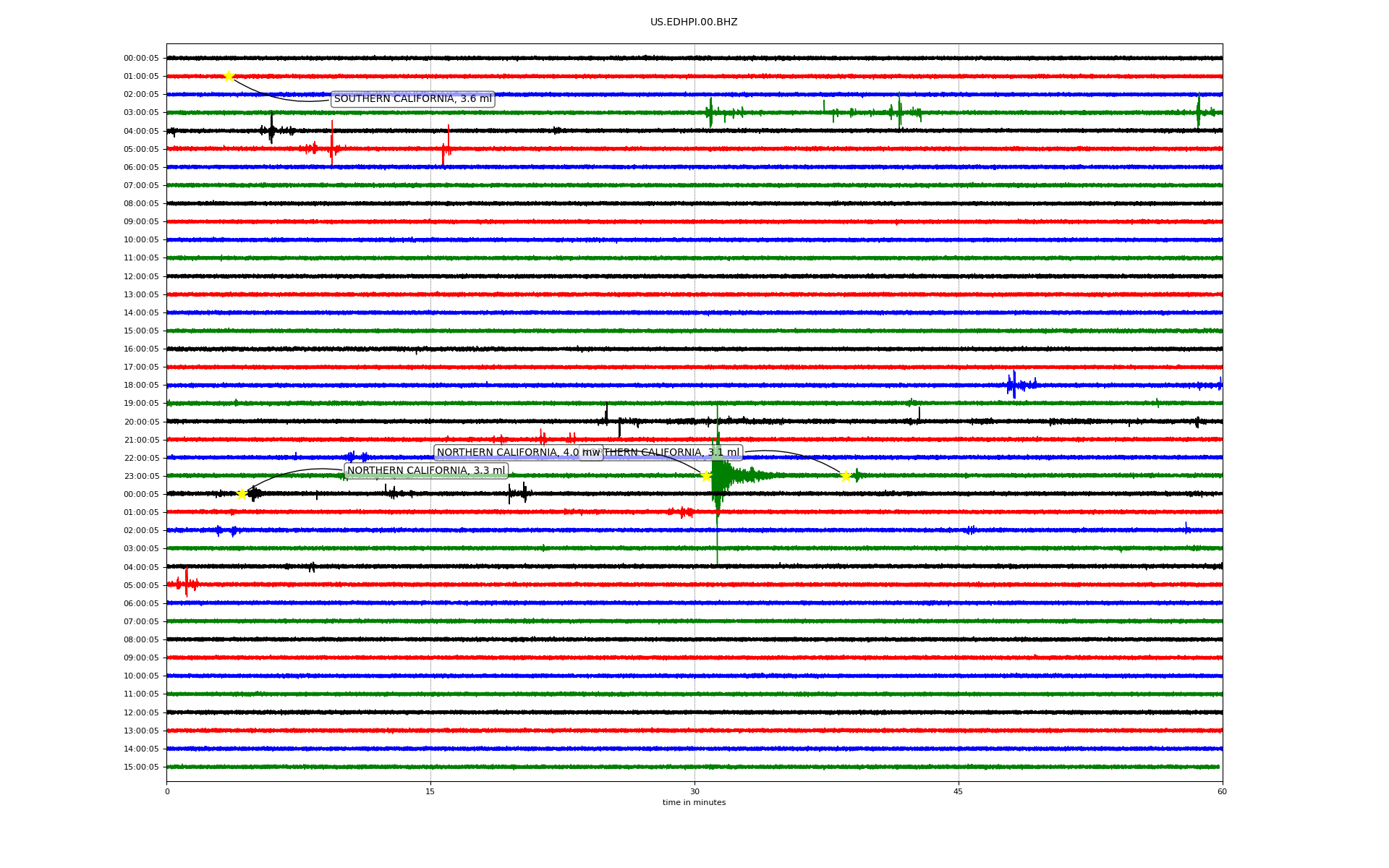Click the US.EDHPI.00.BHZ plot title
1389x868 pixels.
pyautogui.click(x=693, y=22)
